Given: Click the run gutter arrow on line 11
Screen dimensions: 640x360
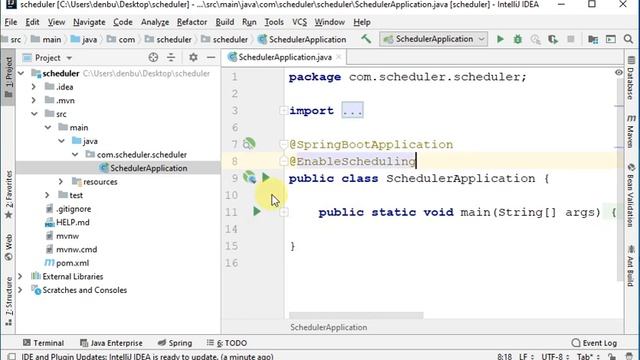Looking at the screenshot, I should click(257, 211).
